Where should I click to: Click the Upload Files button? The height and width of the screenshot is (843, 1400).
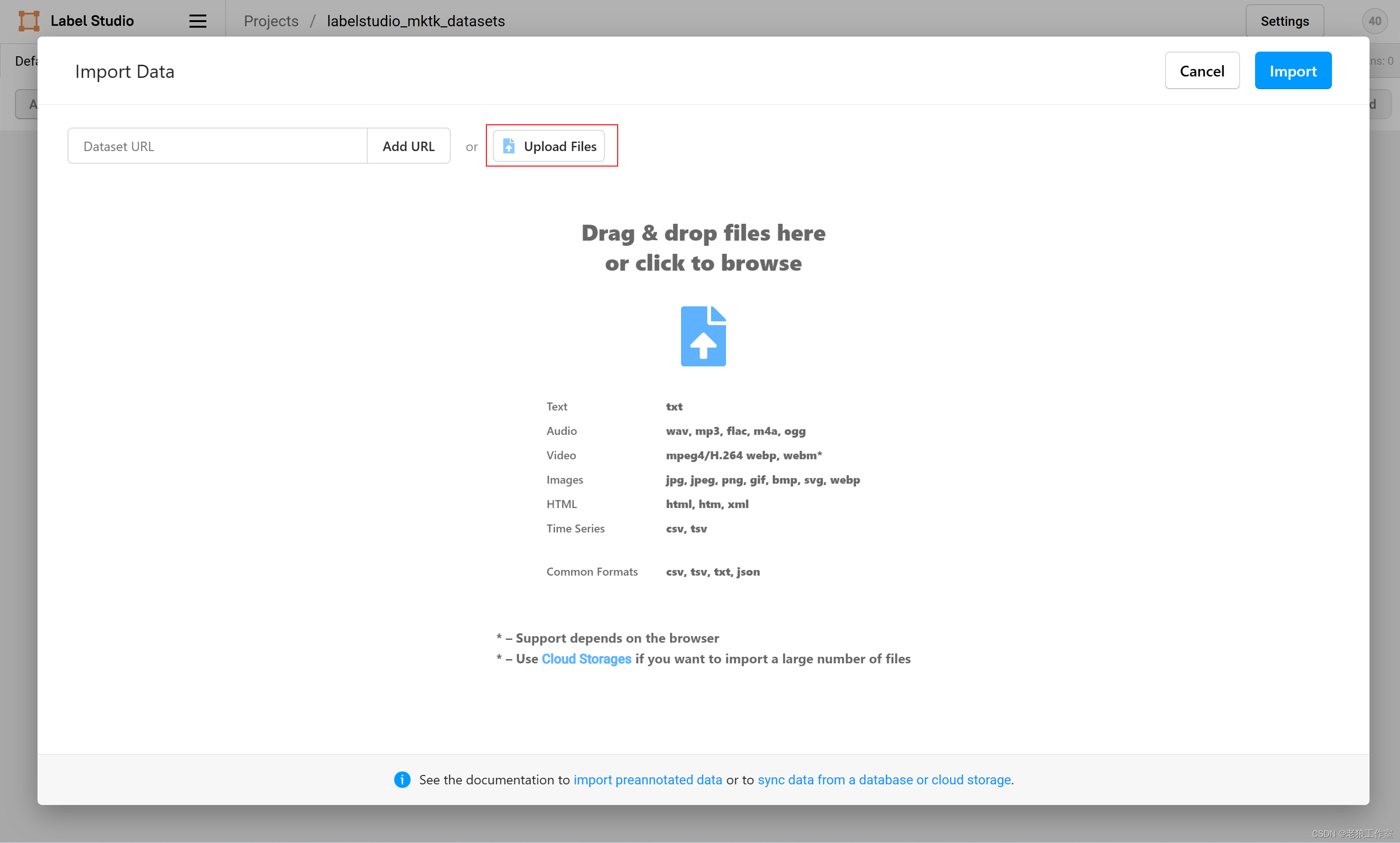pyautogui.click(x=549, y=146)
